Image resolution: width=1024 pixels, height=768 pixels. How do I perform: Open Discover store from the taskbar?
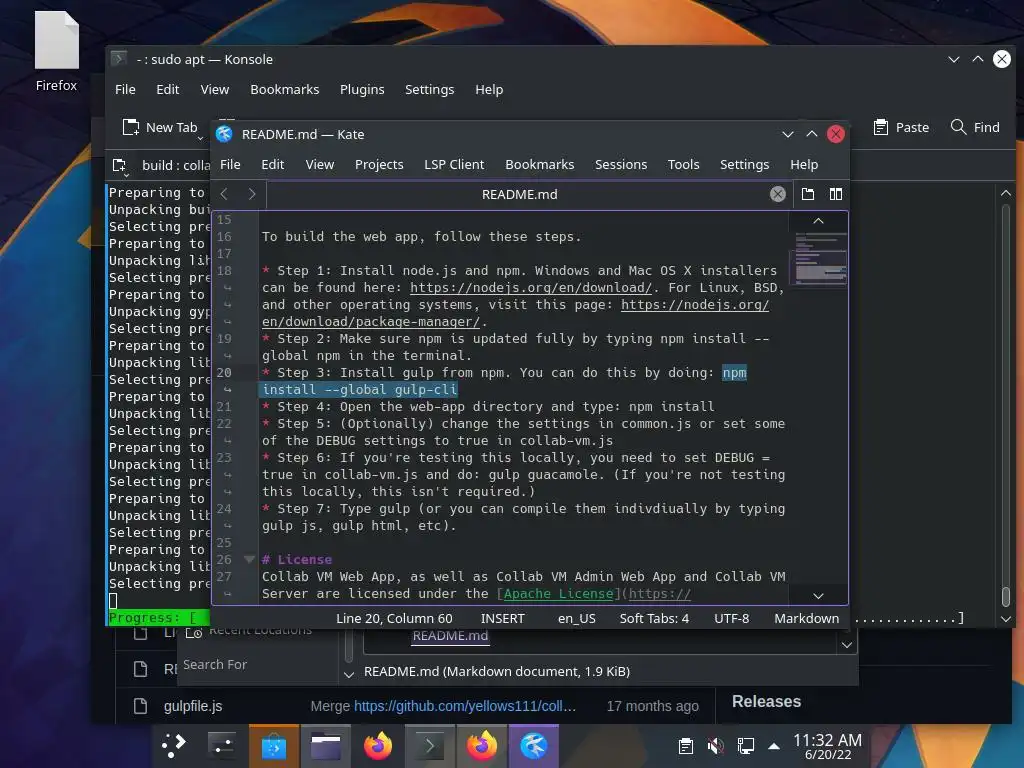click(274, 745)
